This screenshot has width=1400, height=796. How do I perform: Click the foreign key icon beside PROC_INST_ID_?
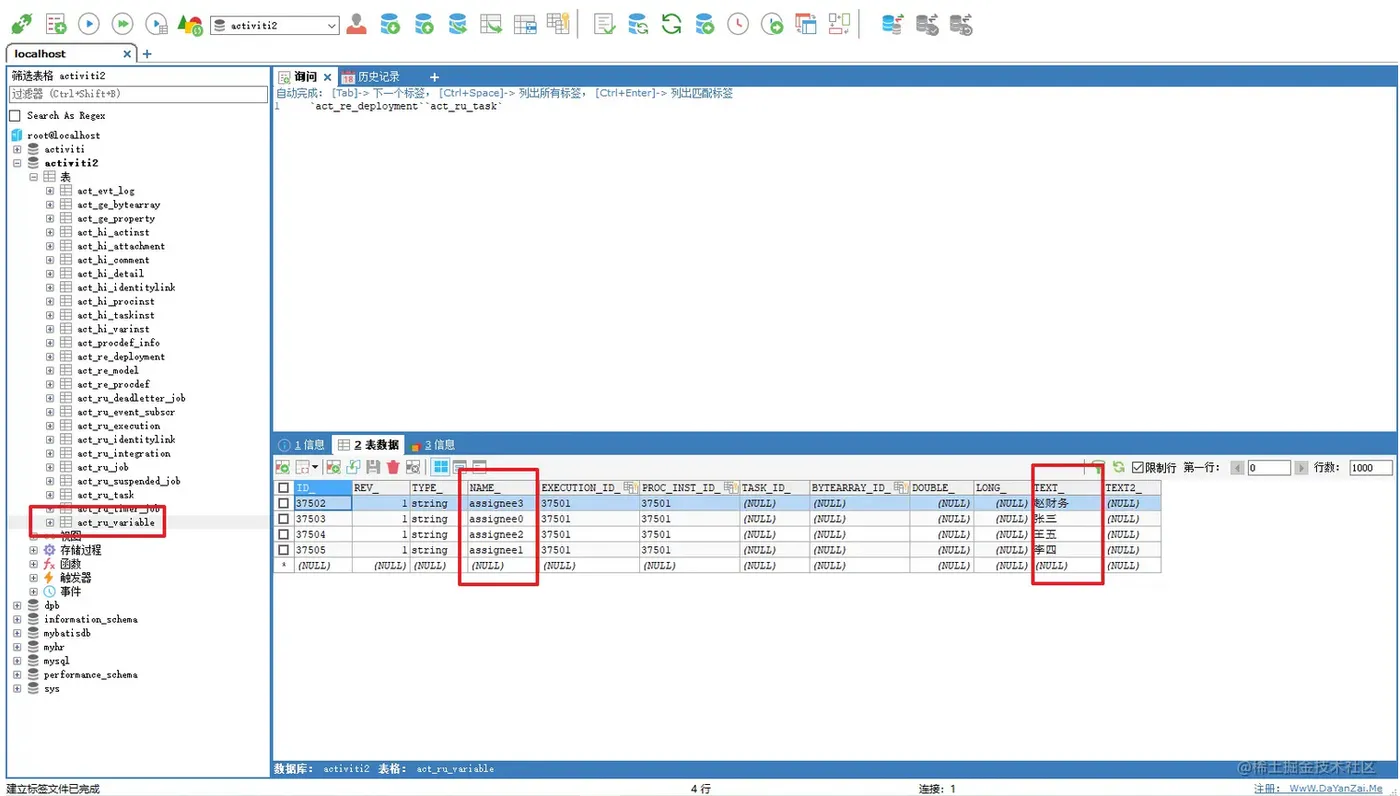730,488
